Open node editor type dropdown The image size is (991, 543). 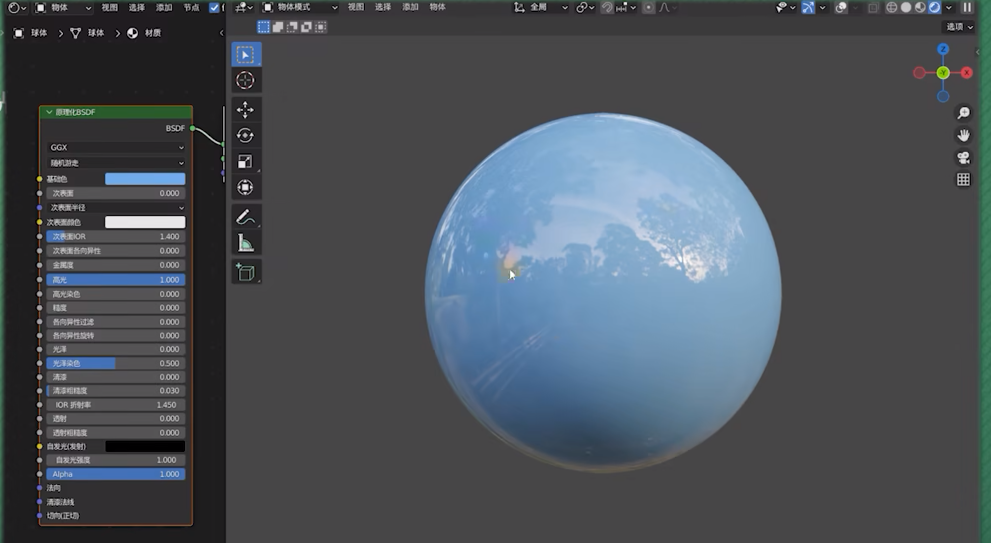click(16, 8)
